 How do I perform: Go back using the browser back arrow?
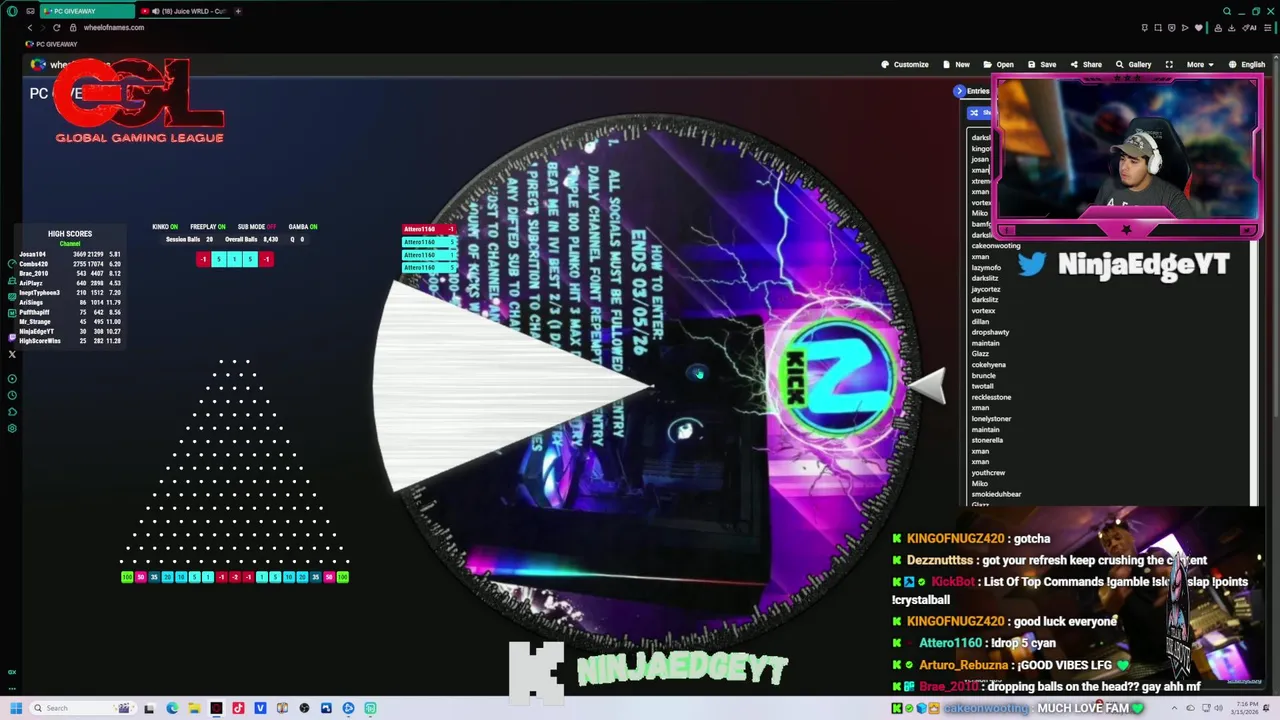coord(29,27)
